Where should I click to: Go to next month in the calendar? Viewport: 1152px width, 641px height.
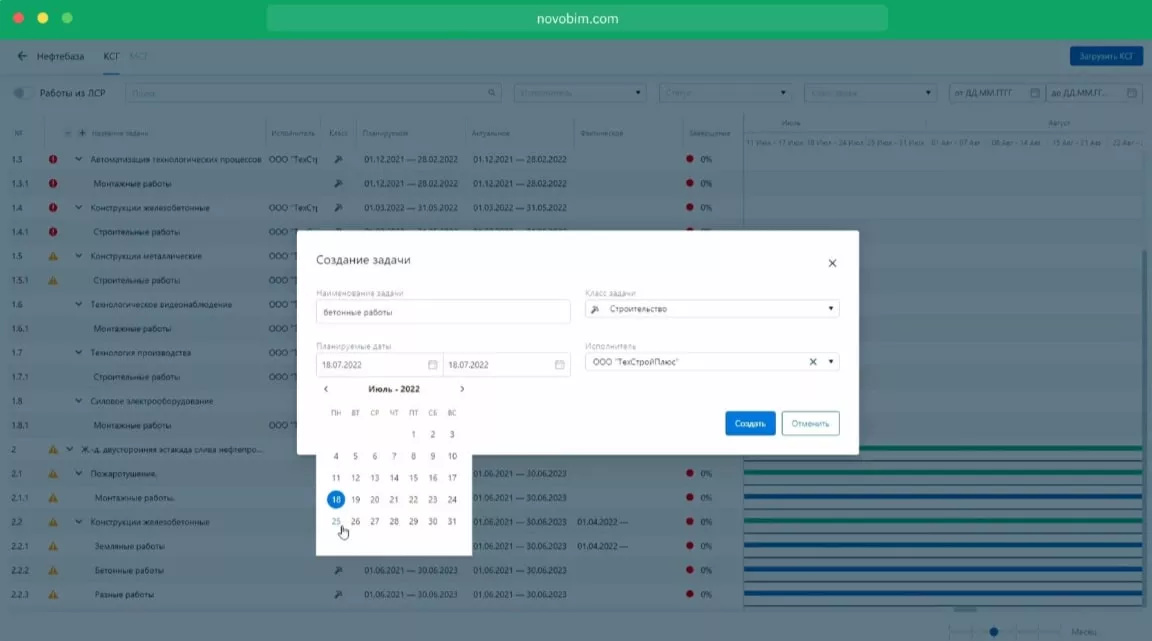pyautogui.click(x=461, y=389)
